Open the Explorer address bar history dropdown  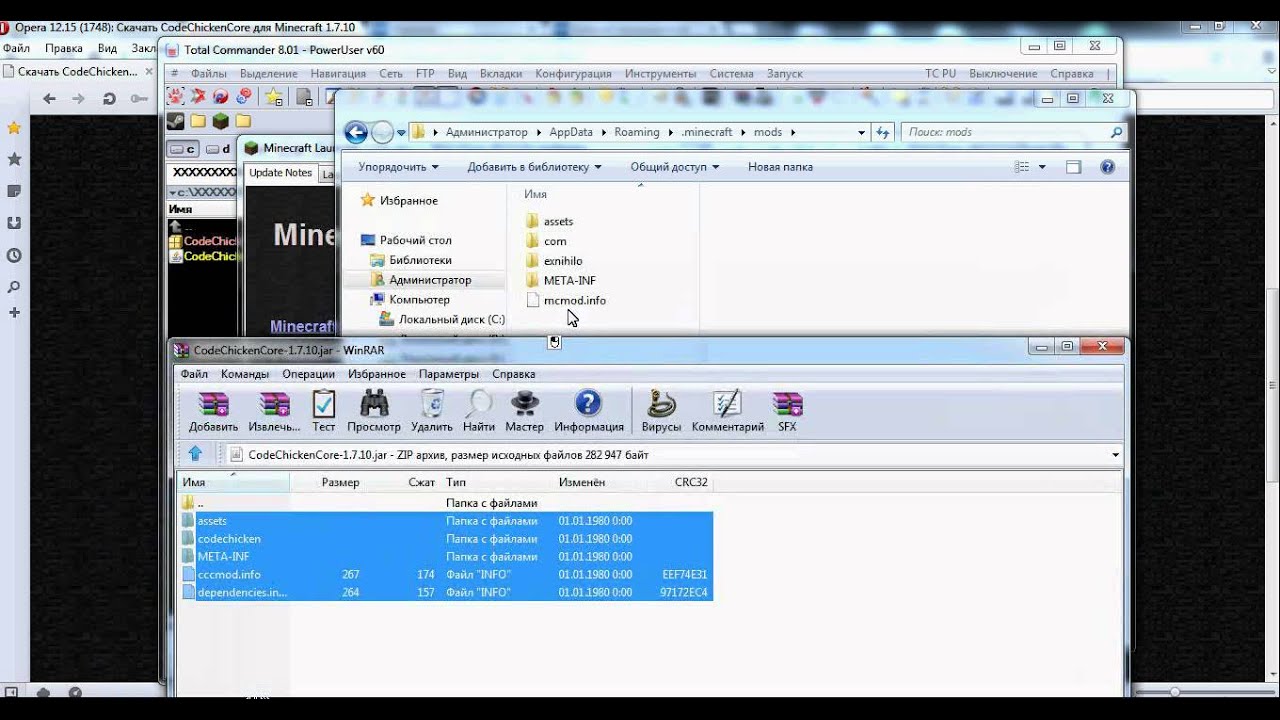(x=861, y=132)
